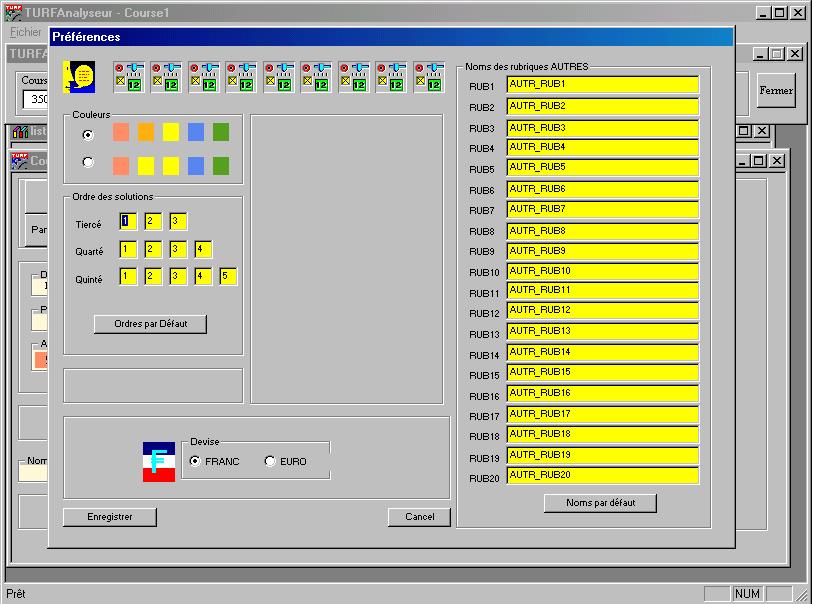This screenshot has width=813, height=604.
Task: Edit the RUB18 name field AUTR_RUB18
Action: click(x=602, y=435)
